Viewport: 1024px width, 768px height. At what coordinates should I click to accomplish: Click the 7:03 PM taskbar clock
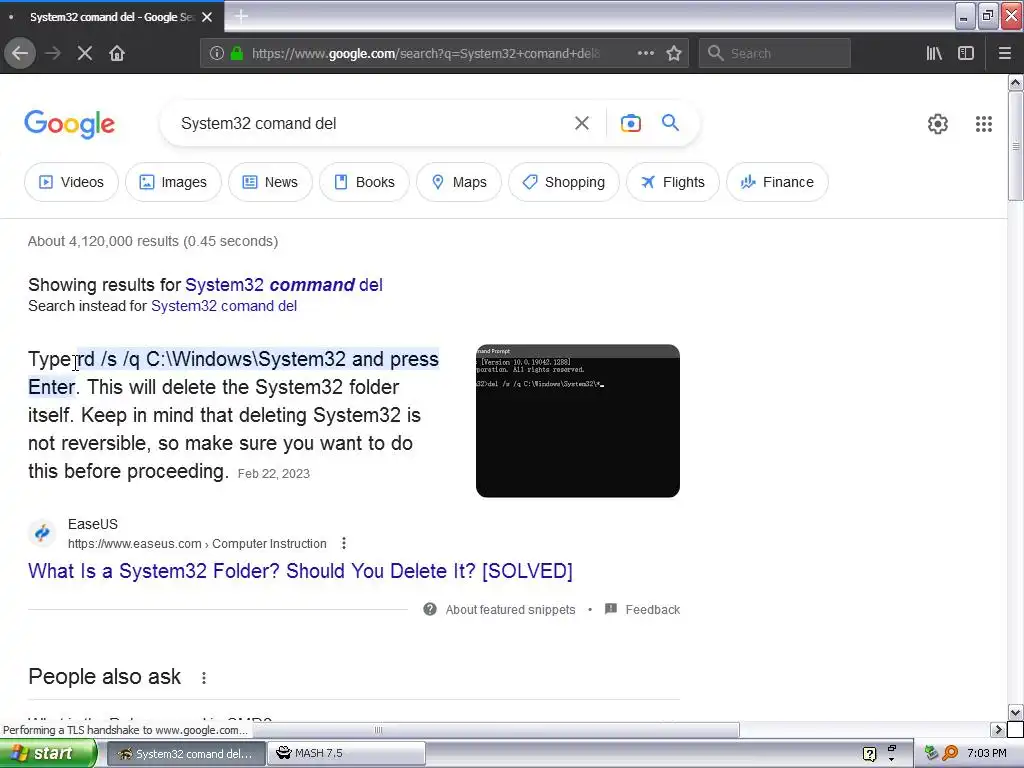(x=986, y=754)
